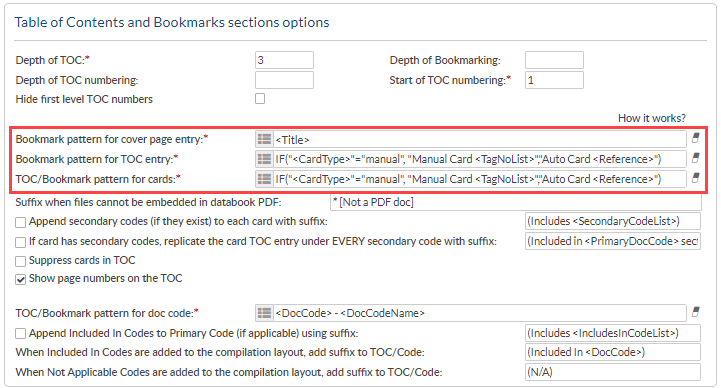This screenshot has height=388, width=721.
Task: Check replicate card TOC entry under every secondary code
Action: (20, 242)
